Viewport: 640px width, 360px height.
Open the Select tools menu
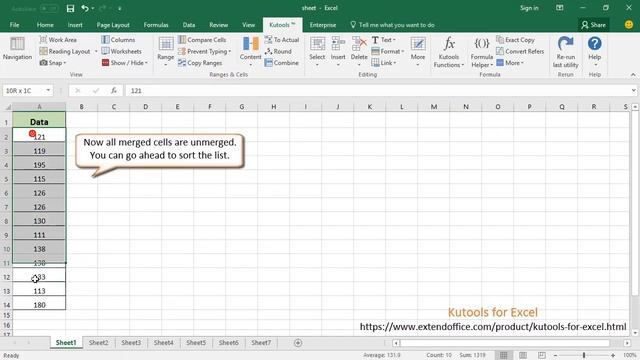[x=317, y=52]
